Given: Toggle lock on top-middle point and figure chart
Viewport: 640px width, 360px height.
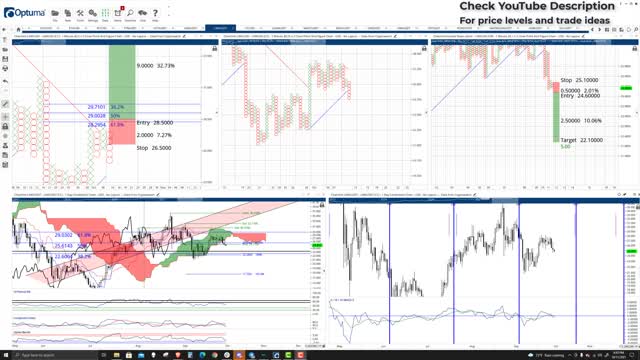Looking at the screenshot, I should (424, 49).
